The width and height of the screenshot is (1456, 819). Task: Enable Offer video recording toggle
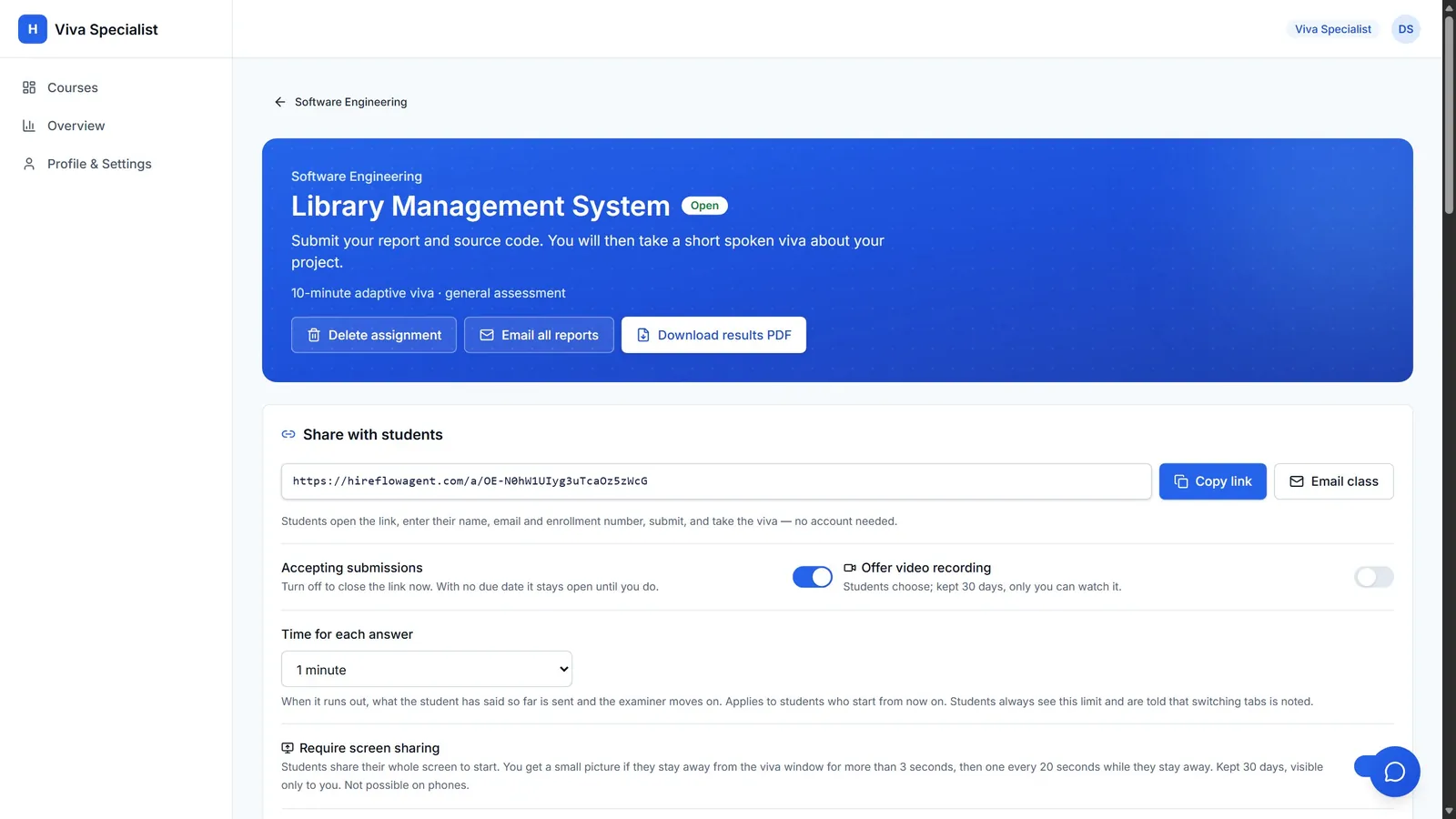click(x=1373, y=577)
